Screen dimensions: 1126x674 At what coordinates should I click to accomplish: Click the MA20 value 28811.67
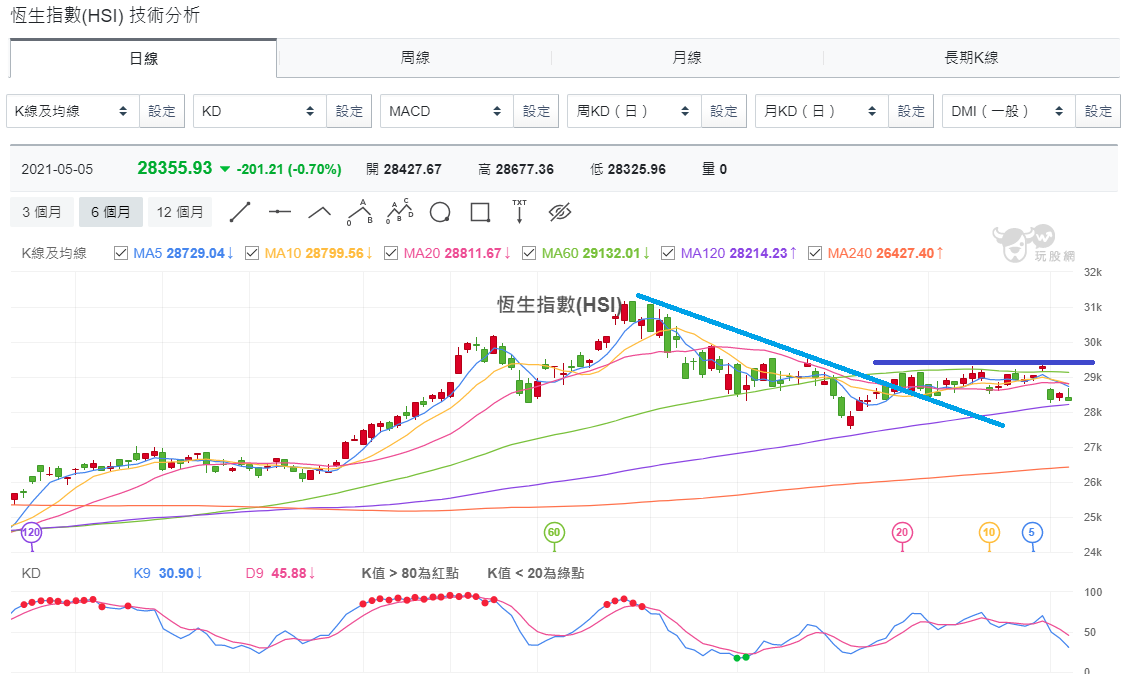coord(473,253)
